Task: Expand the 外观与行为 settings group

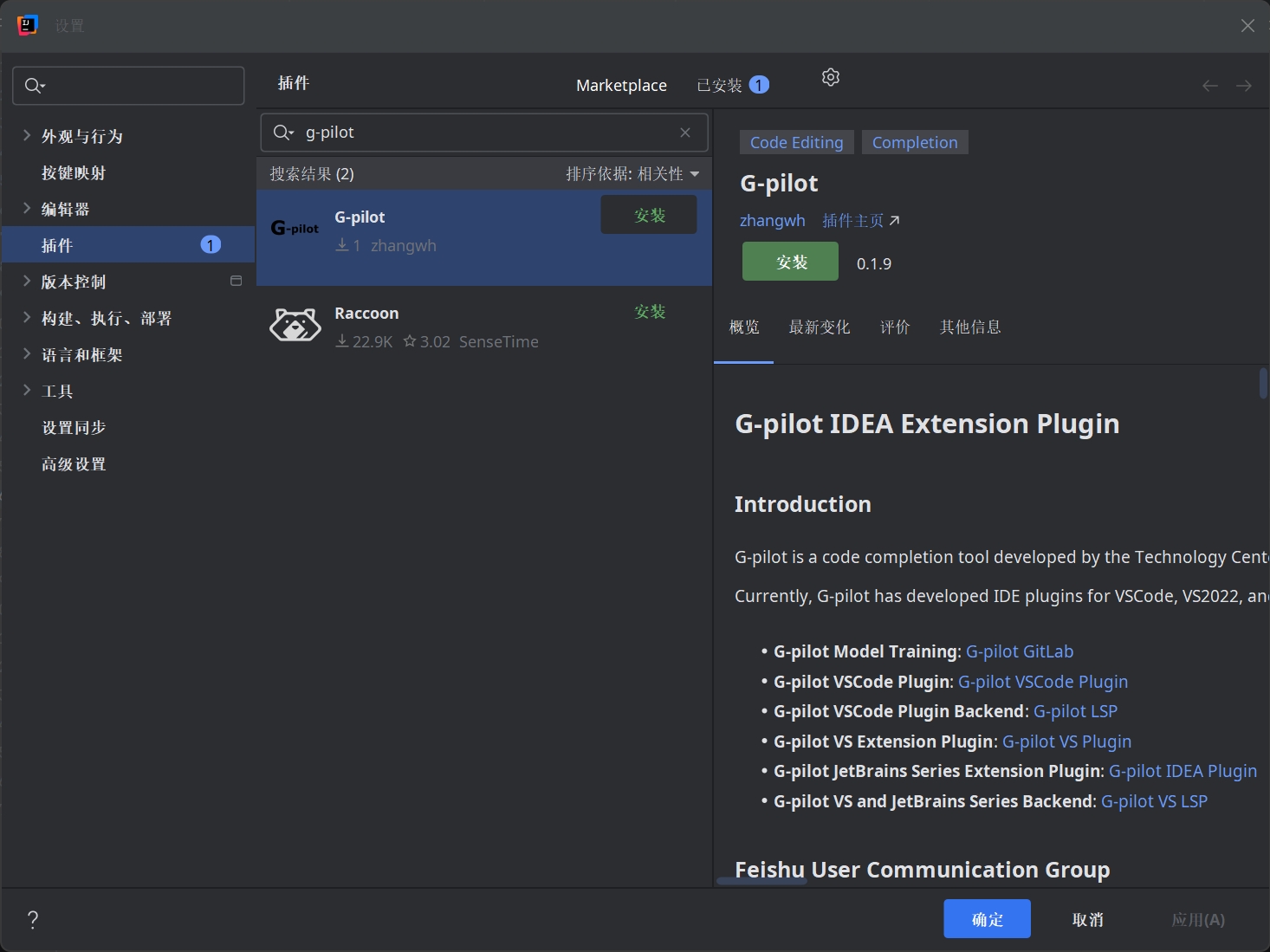Action: [x=27, y=135]
